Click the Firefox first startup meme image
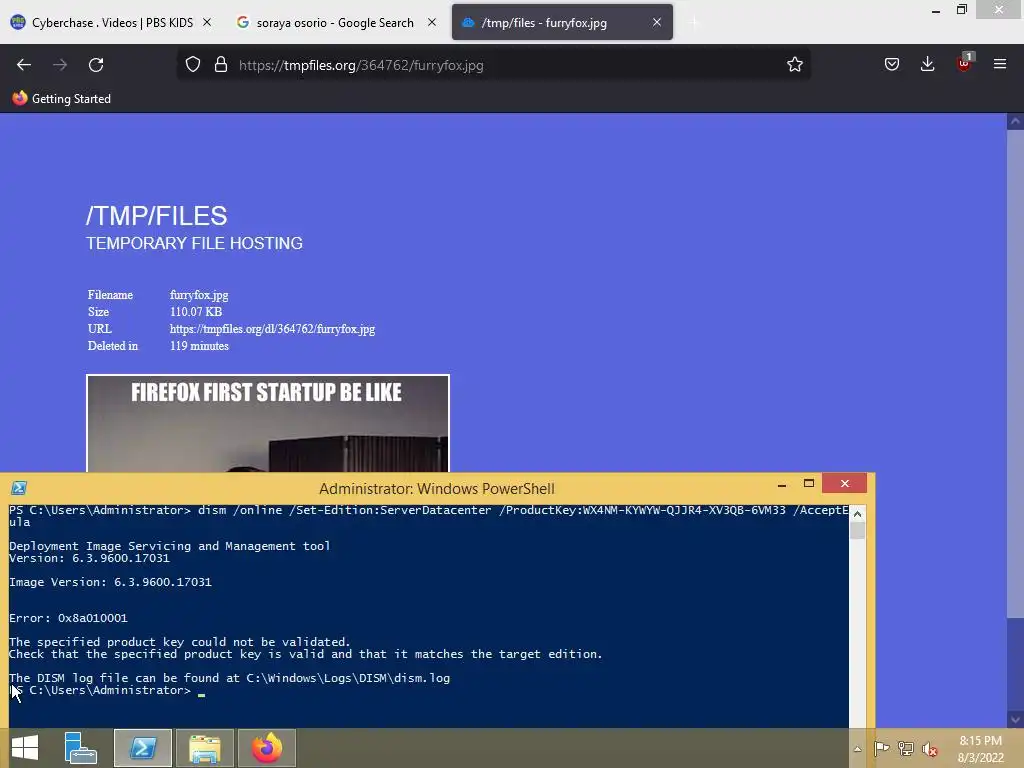The image size is (1024, 768). (x=268, y=423)
